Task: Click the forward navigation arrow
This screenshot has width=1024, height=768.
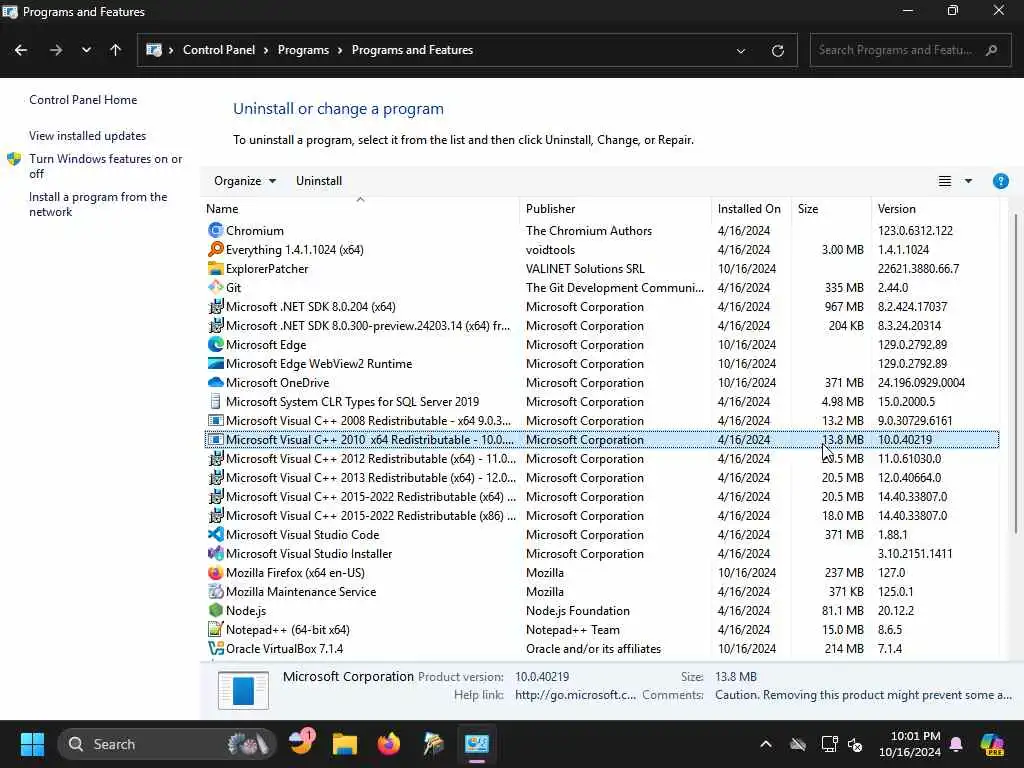Action: point(56,50)
